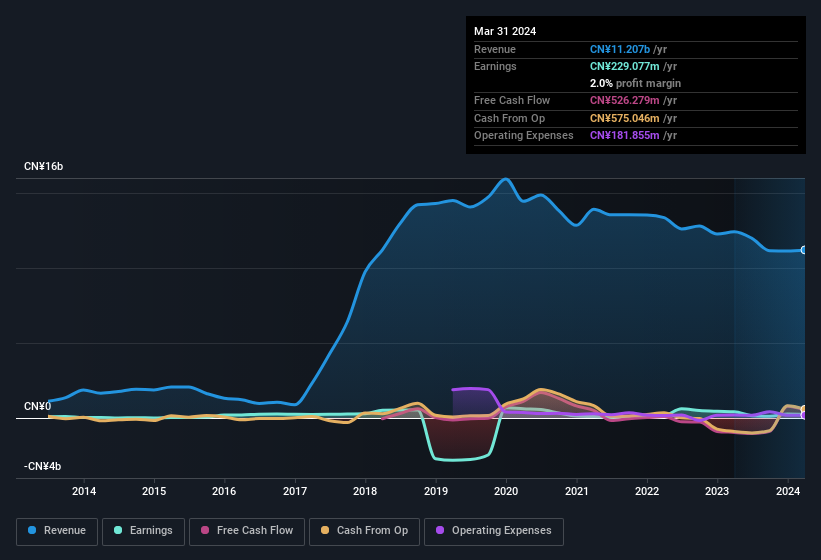Image resolution: width=821 pixels, height=560 pixels.
Task: Select the 2017 x-axis label
Action: coord(295,491)
